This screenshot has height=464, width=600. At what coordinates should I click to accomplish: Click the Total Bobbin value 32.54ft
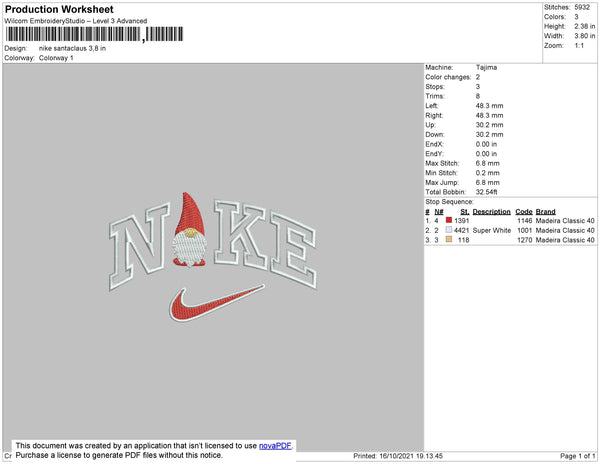click(486, 192)
